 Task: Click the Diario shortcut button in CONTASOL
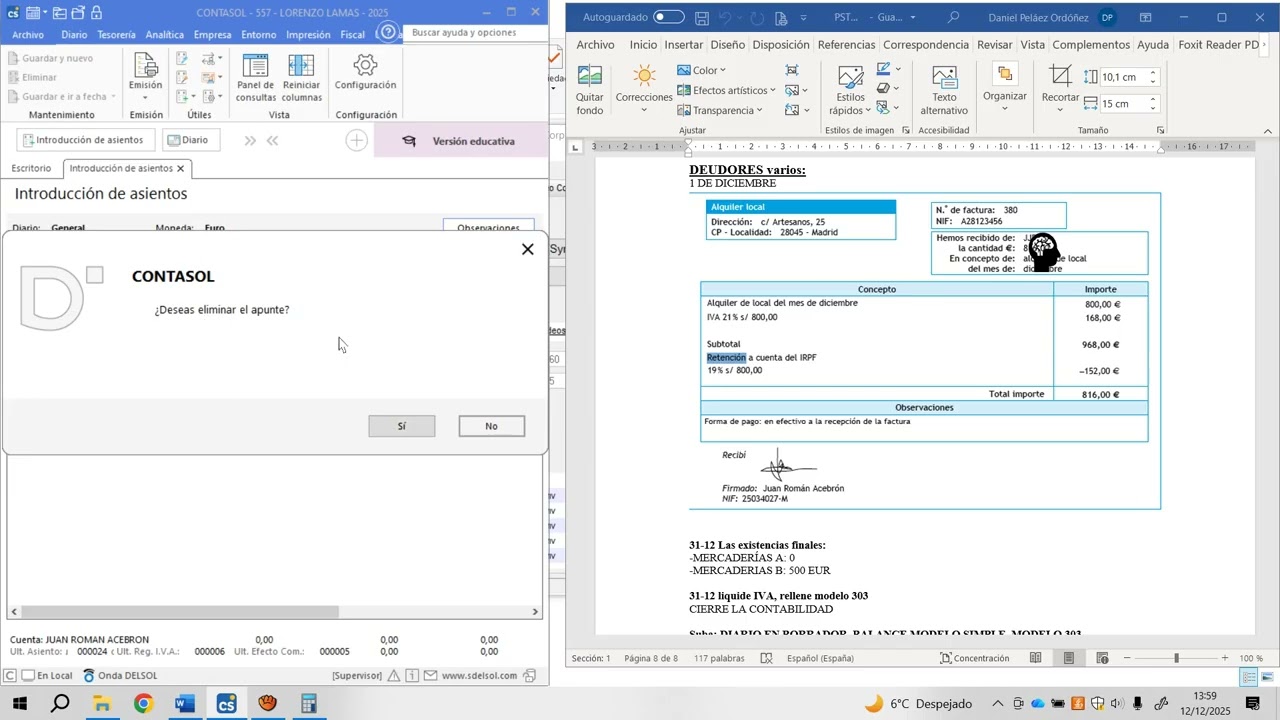tap(190, 141)
